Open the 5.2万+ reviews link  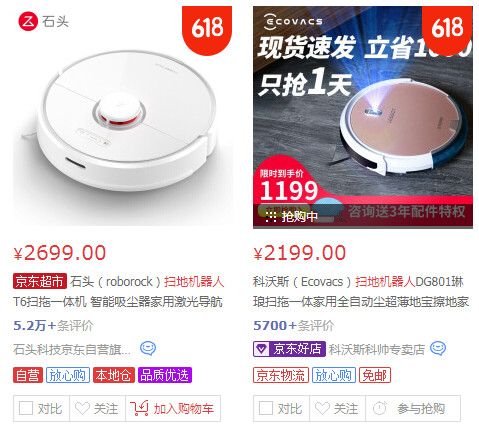[x=53, y=325]
